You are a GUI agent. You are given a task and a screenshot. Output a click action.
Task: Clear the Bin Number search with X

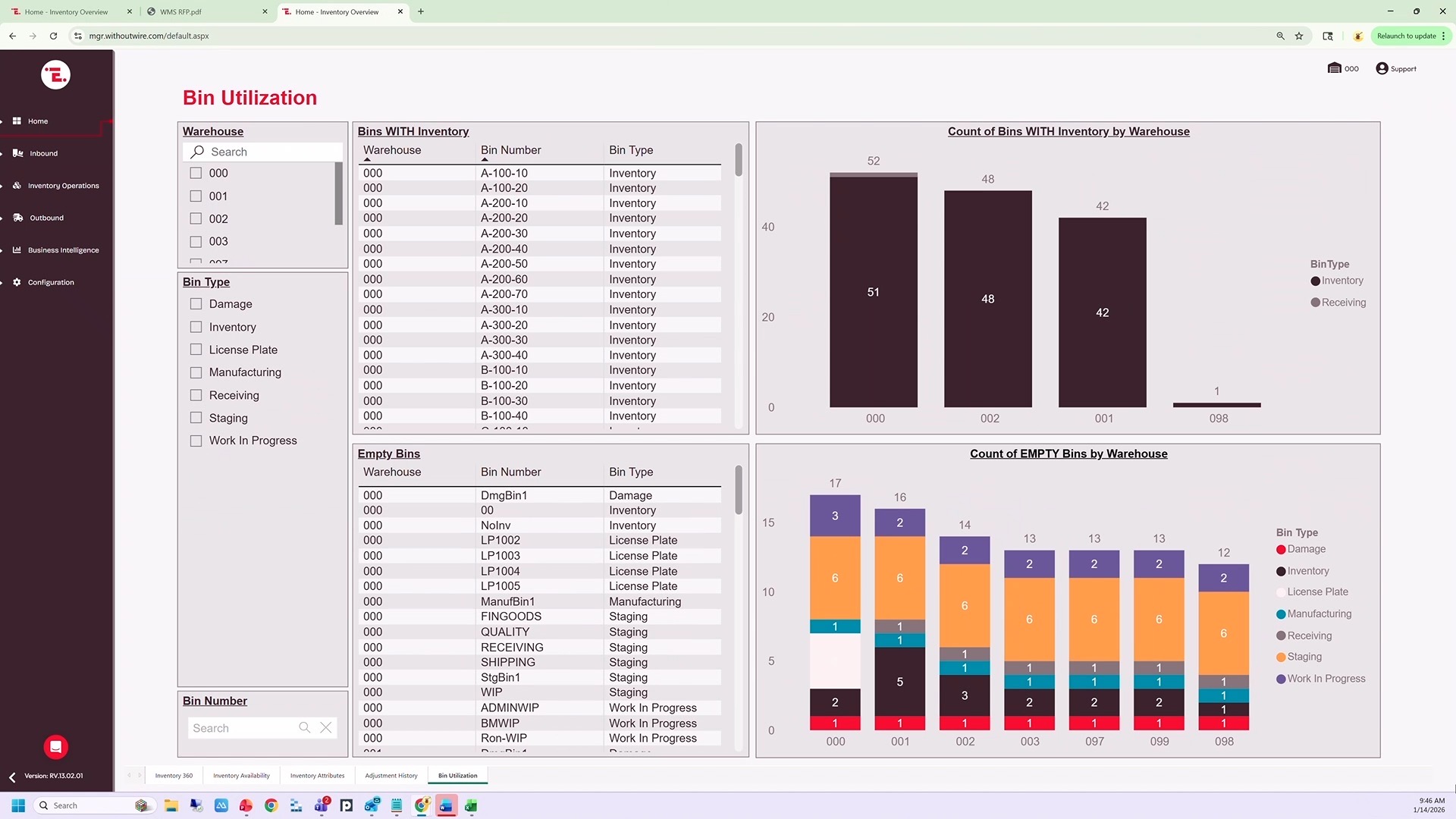click(x=326, y=728)
